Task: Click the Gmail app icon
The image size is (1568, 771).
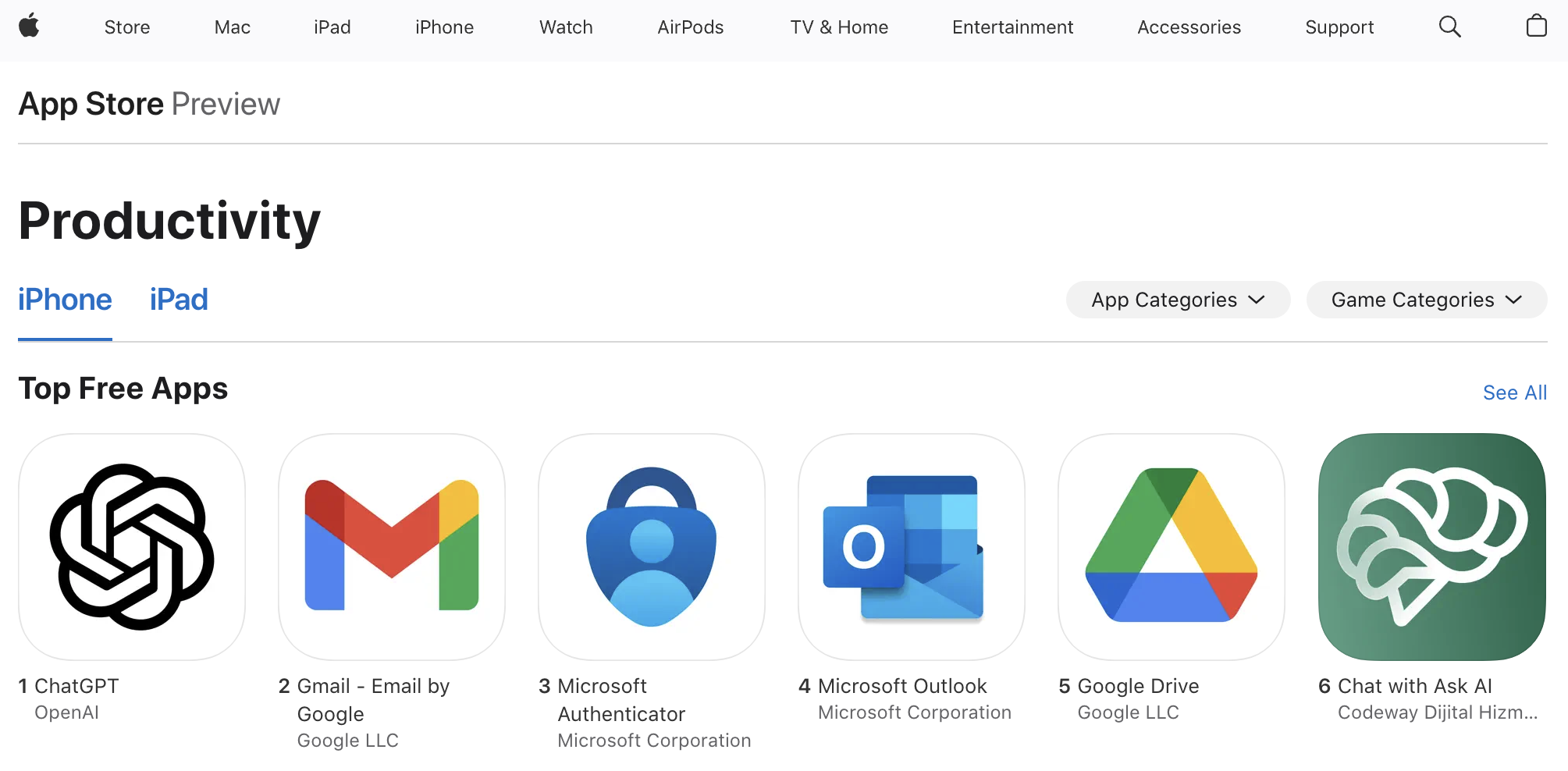Action: coord(392,547)
